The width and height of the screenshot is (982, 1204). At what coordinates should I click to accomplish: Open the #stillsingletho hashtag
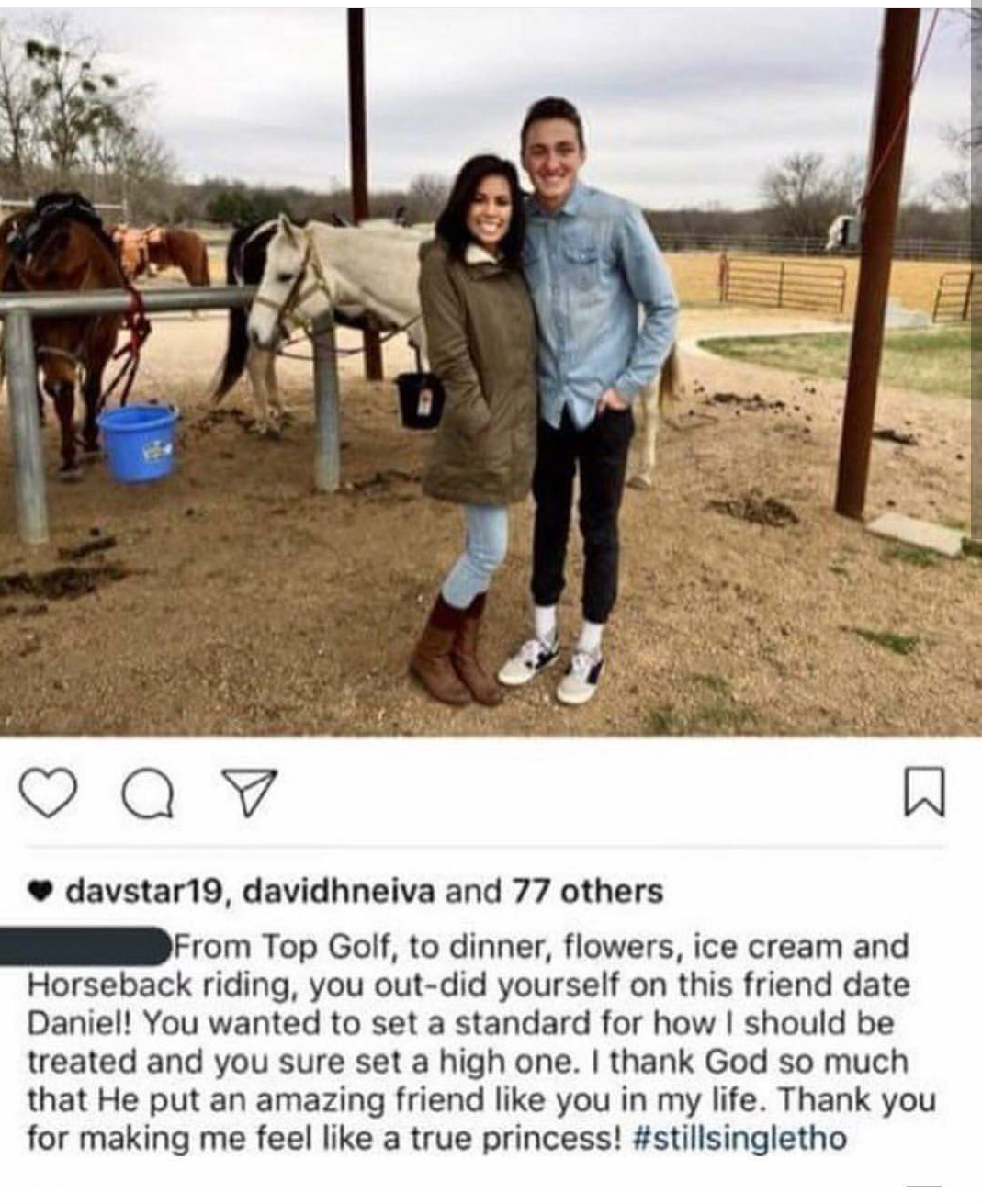pyautogui.click(x=740, y=1139)
